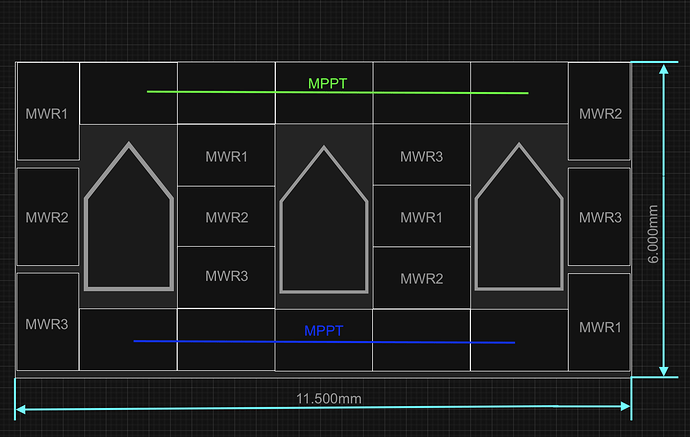Select MWR2 panel in the leftmost column
The width and height of the screenshot is (690, 437).
tap(47, 217)
